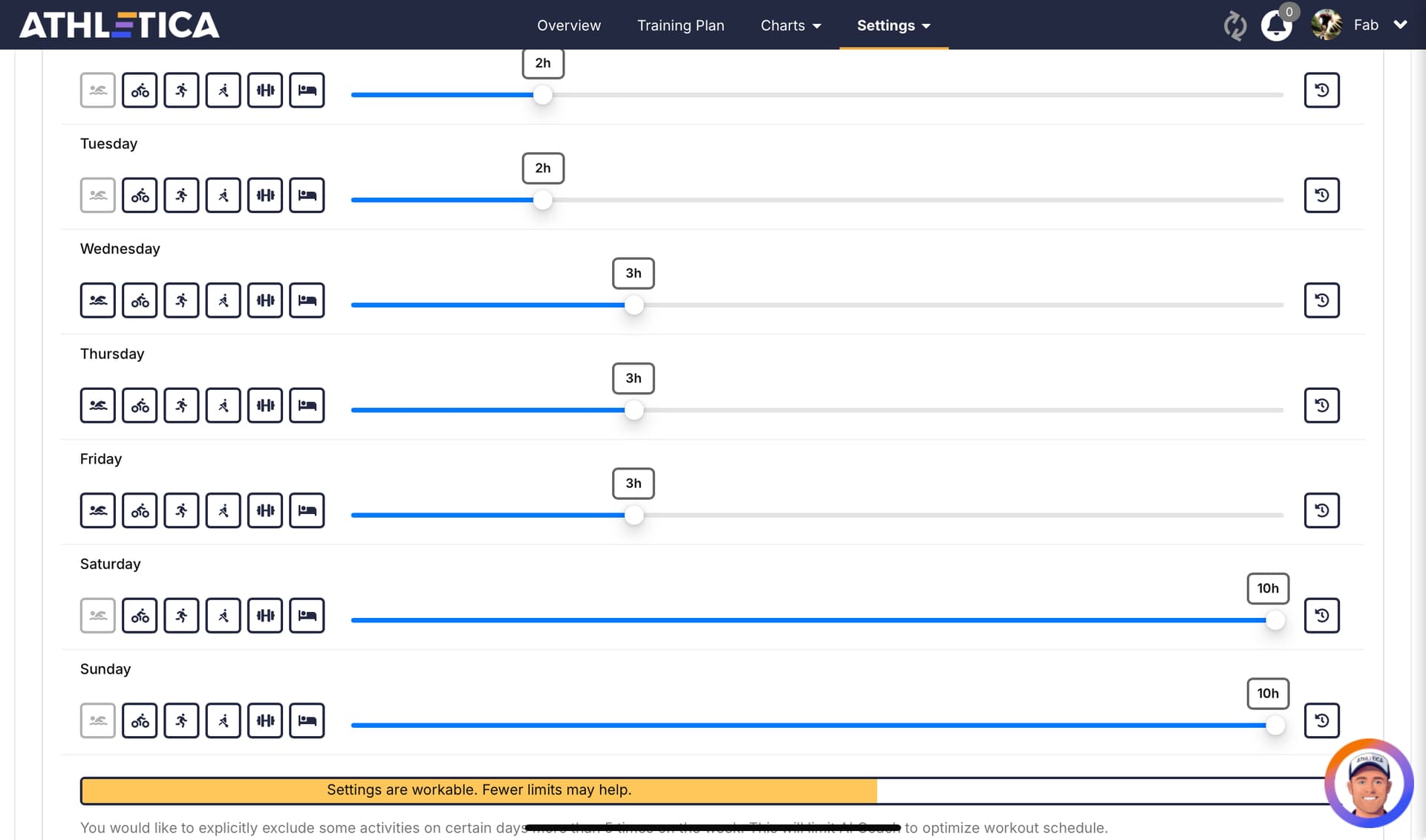Click the Friday day label

(x=101, y=459)
